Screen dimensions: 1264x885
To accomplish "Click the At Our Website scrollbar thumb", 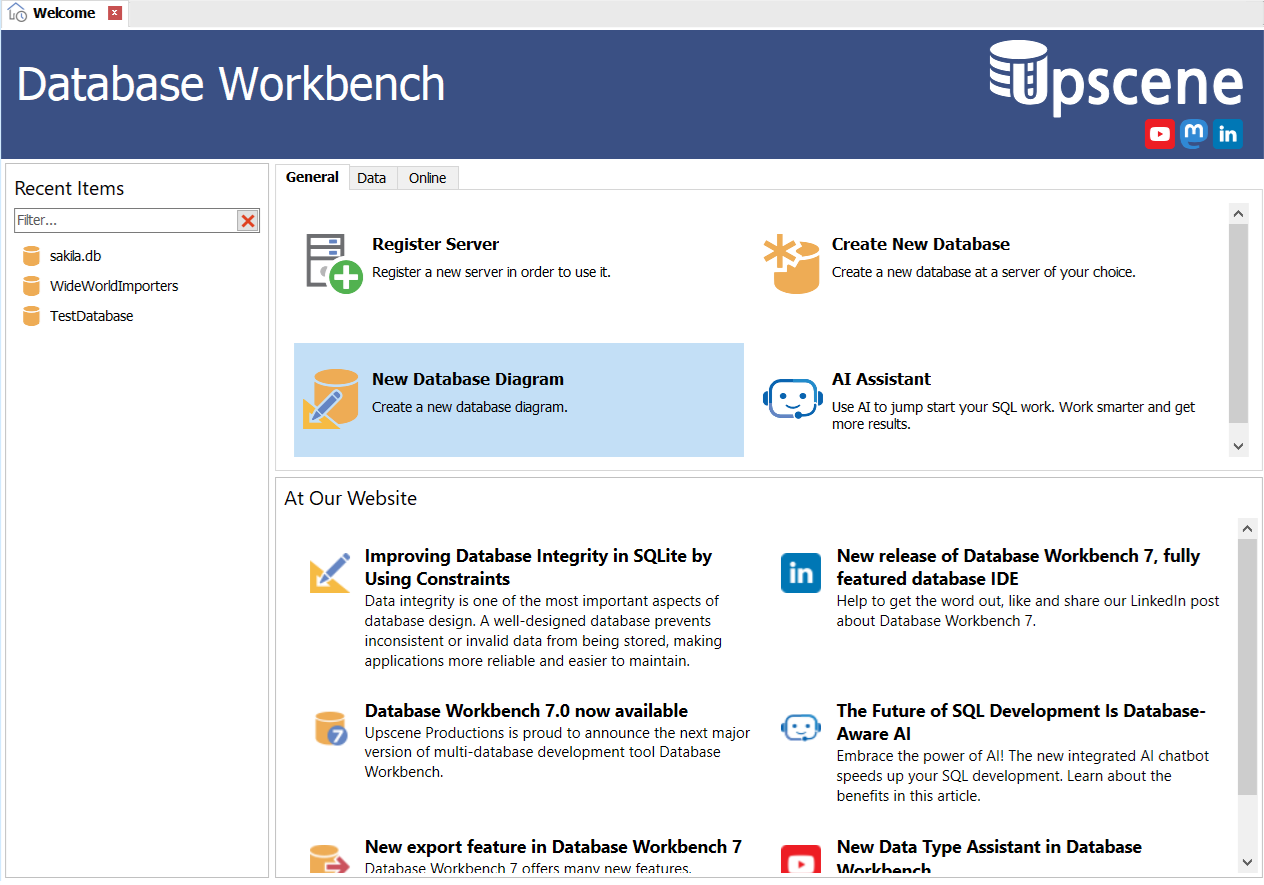I will (1247, 667).
